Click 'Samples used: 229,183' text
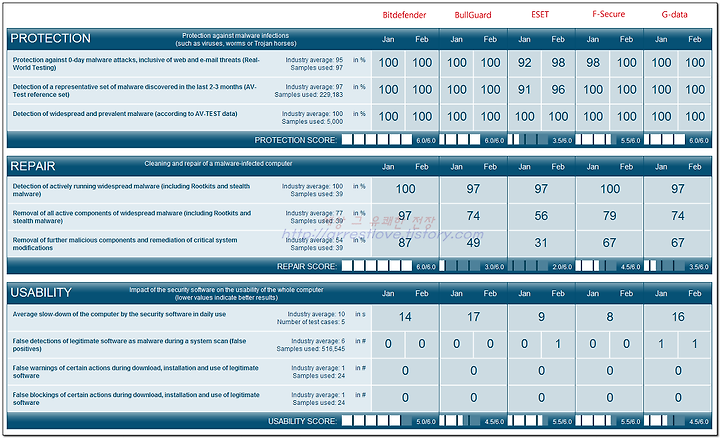This screenshot has height=438, width=720. [309, 95]
